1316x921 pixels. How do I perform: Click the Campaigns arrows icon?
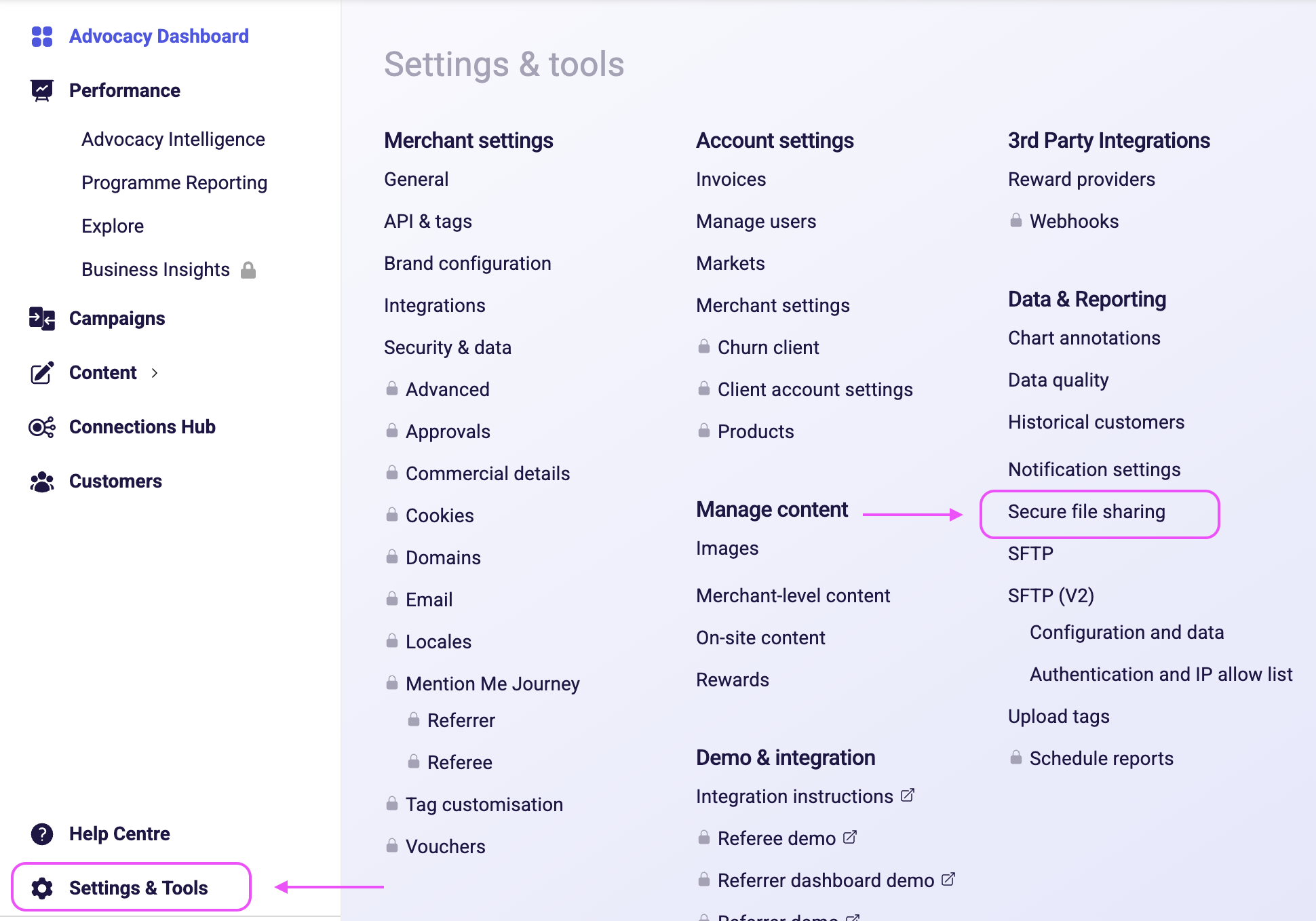[x=41, y=318]
